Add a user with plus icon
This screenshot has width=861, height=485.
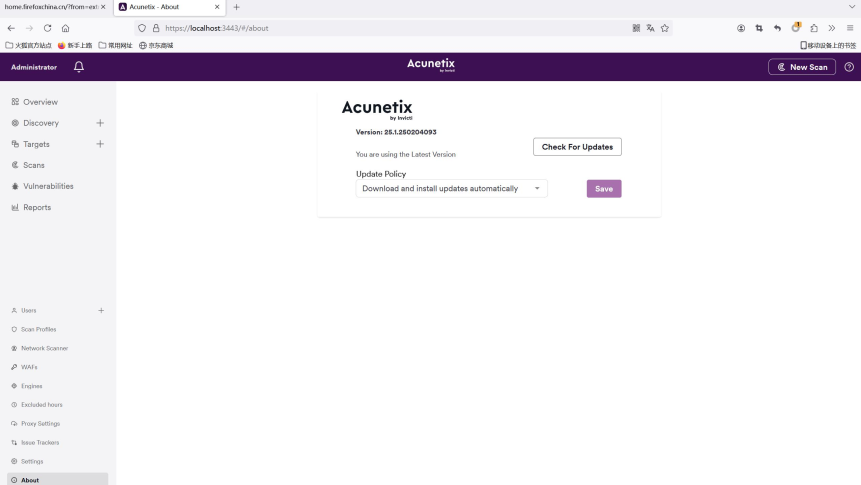[x=101, y=310]
